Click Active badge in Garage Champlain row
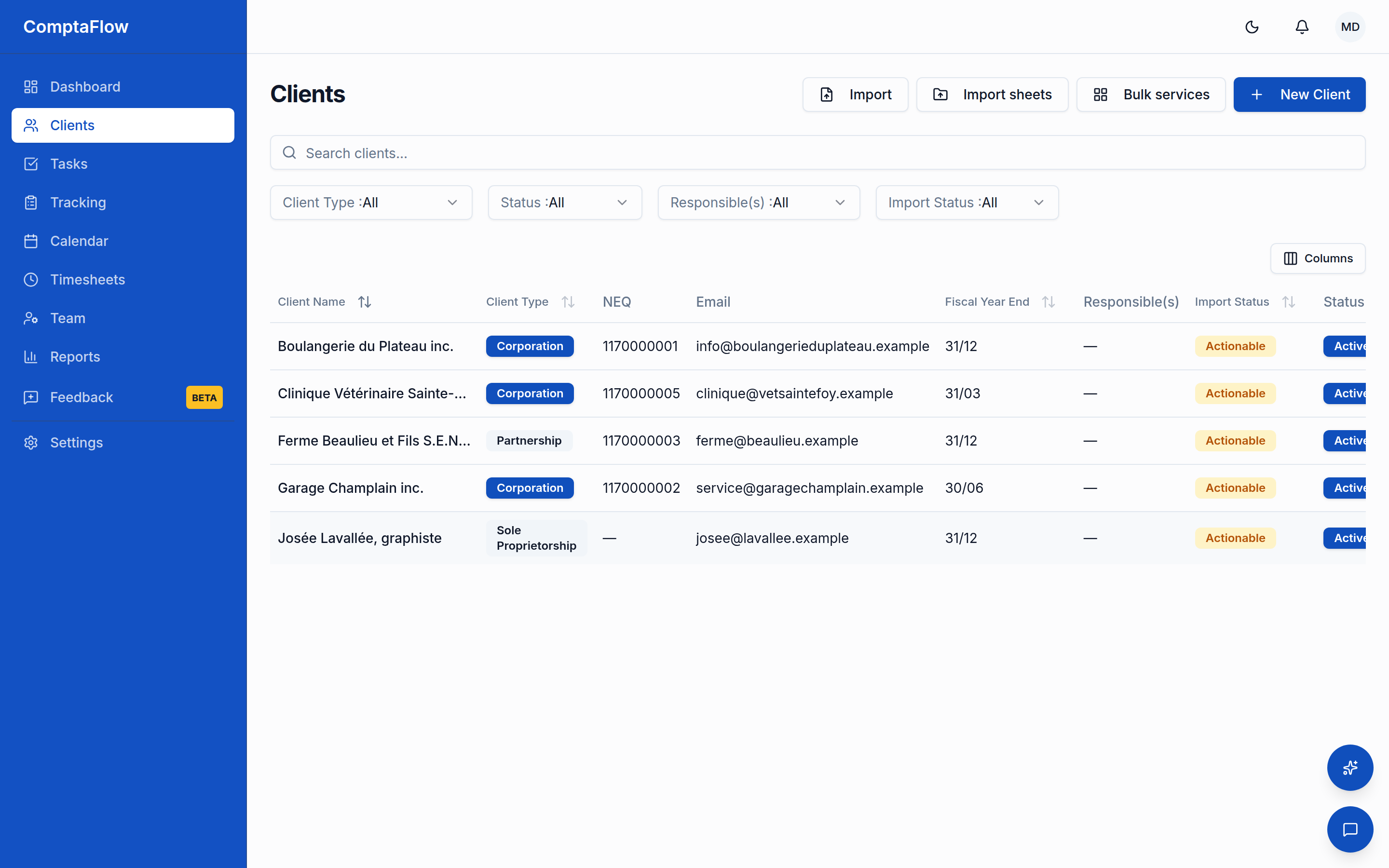Screen dimensions: 1389x868 [1345, 488]
